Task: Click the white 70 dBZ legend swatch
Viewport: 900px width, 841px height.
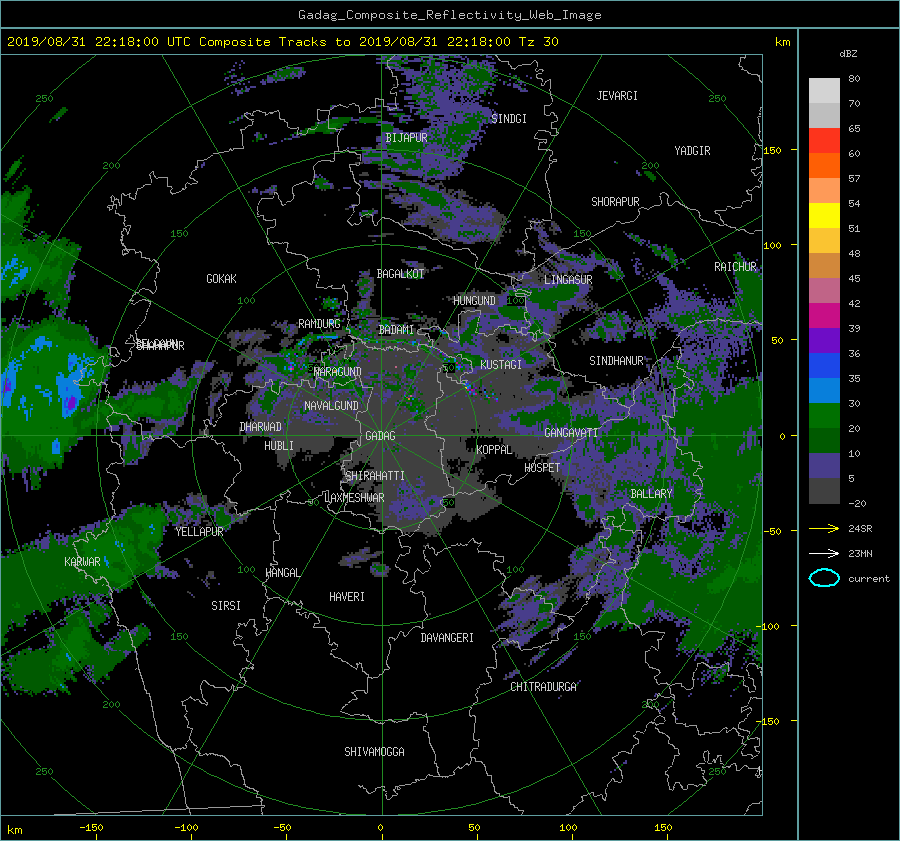Action: (824, 91)
